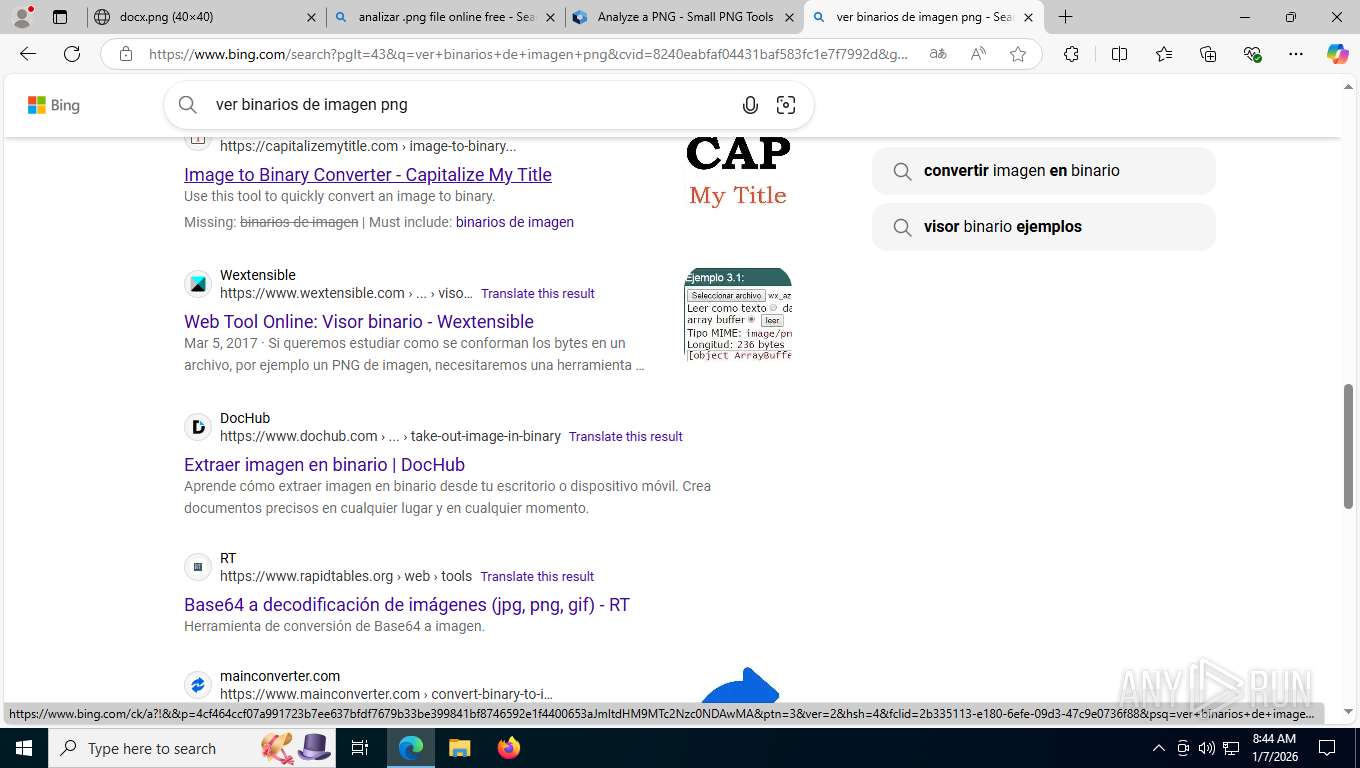Translate the rapidtables result

pos(537,577)
